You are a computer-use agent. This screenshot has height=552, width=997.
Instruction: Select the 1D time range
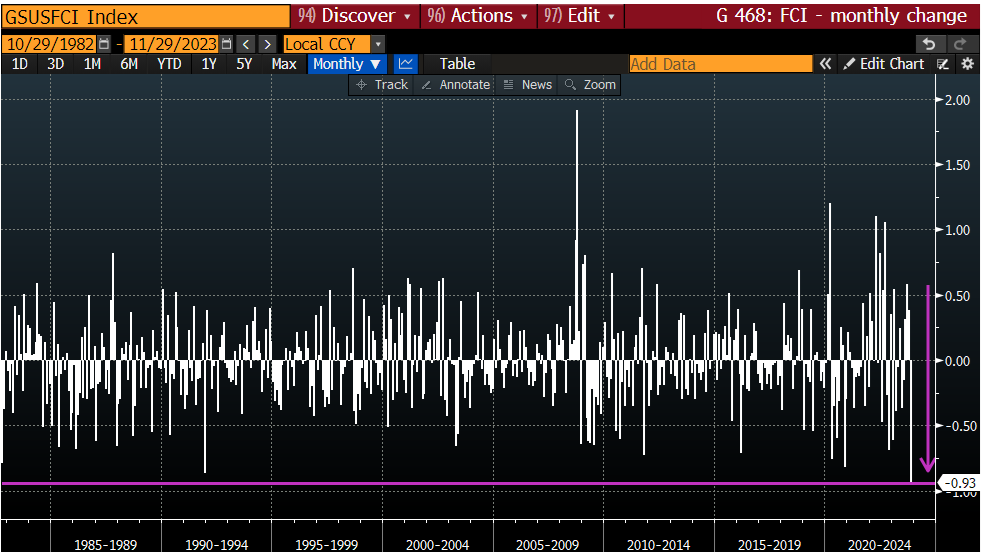pos(20,64)
